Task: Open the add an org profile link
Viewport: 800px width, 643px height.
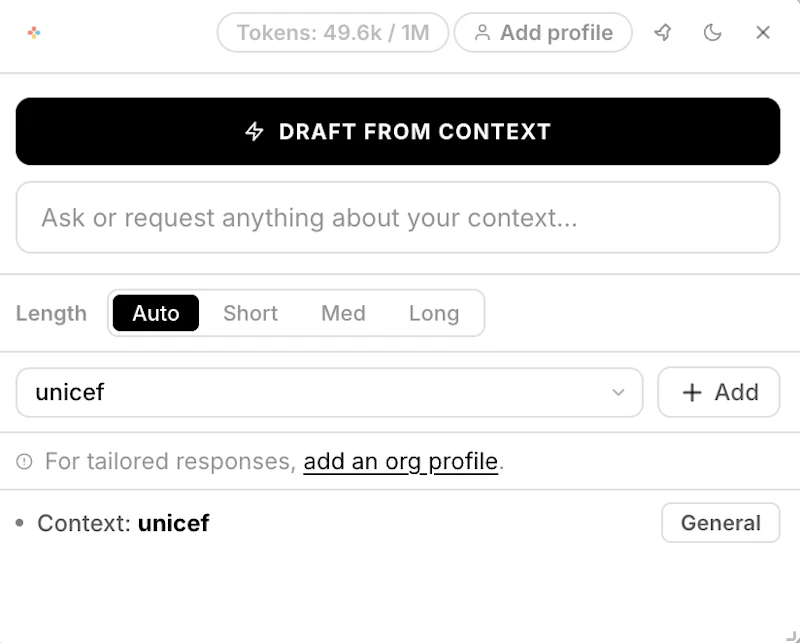Action: click(x=400, y=462)
